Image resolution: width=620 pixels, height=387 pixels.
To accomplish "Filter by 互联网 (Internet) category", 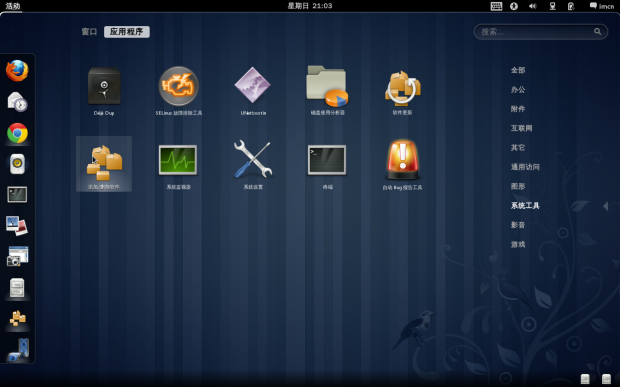I will point(522,128).
